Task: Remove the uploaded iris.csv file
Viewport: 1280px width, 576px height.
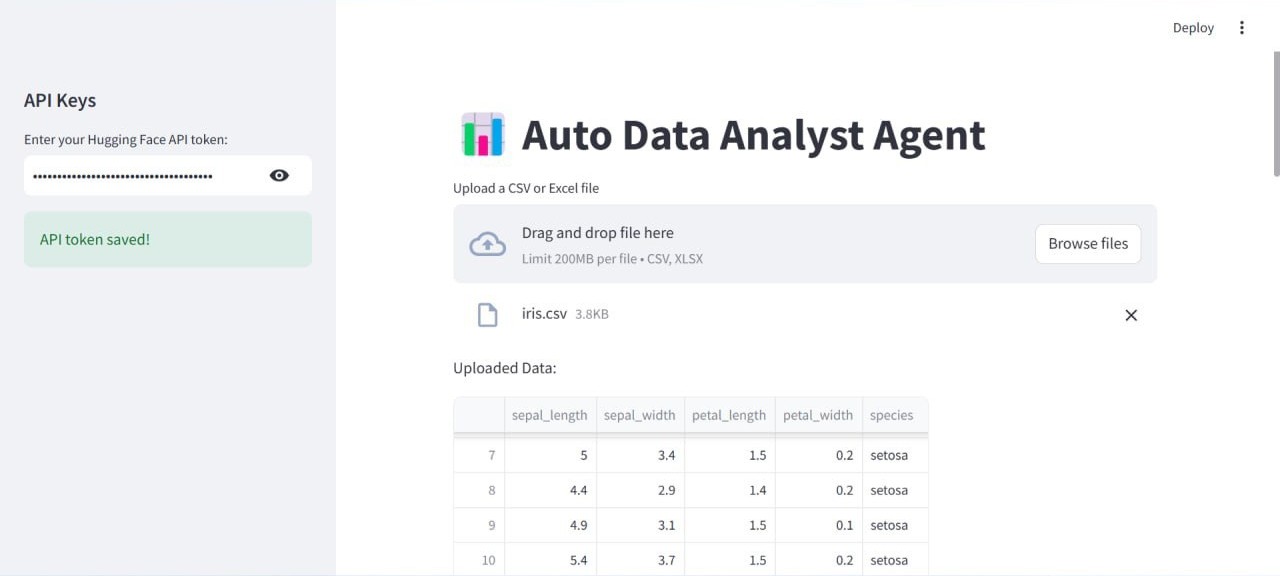Action: tap(1131, 315)
